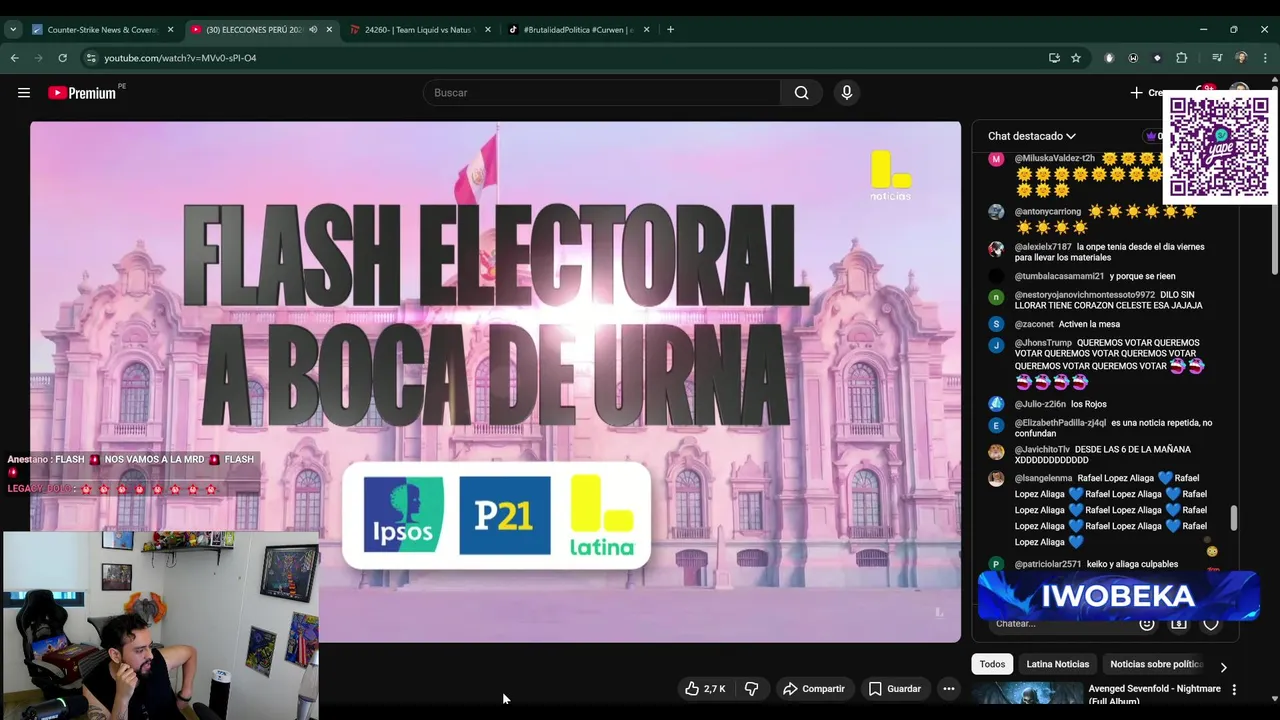
Task: Focus the Buscar search field
Action: (x=603, y=93)
